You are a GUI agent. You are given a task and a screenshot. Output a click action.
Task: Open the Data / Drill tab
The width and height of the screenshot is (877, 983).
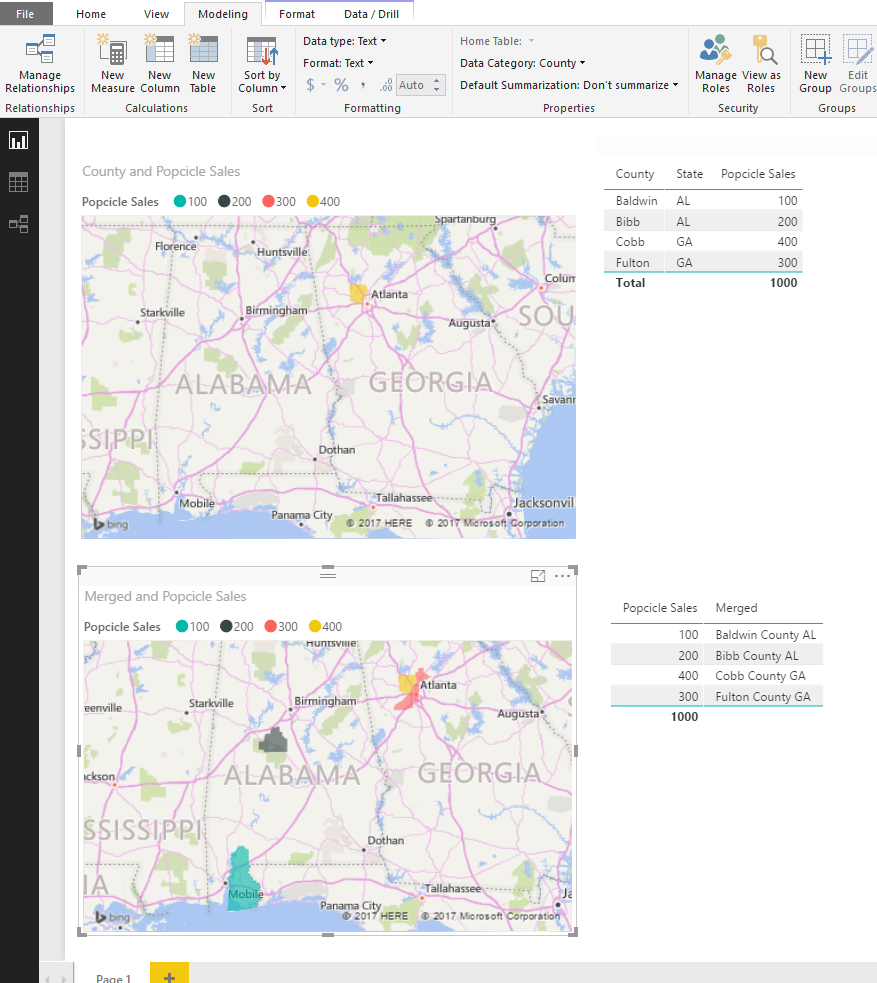371,14
